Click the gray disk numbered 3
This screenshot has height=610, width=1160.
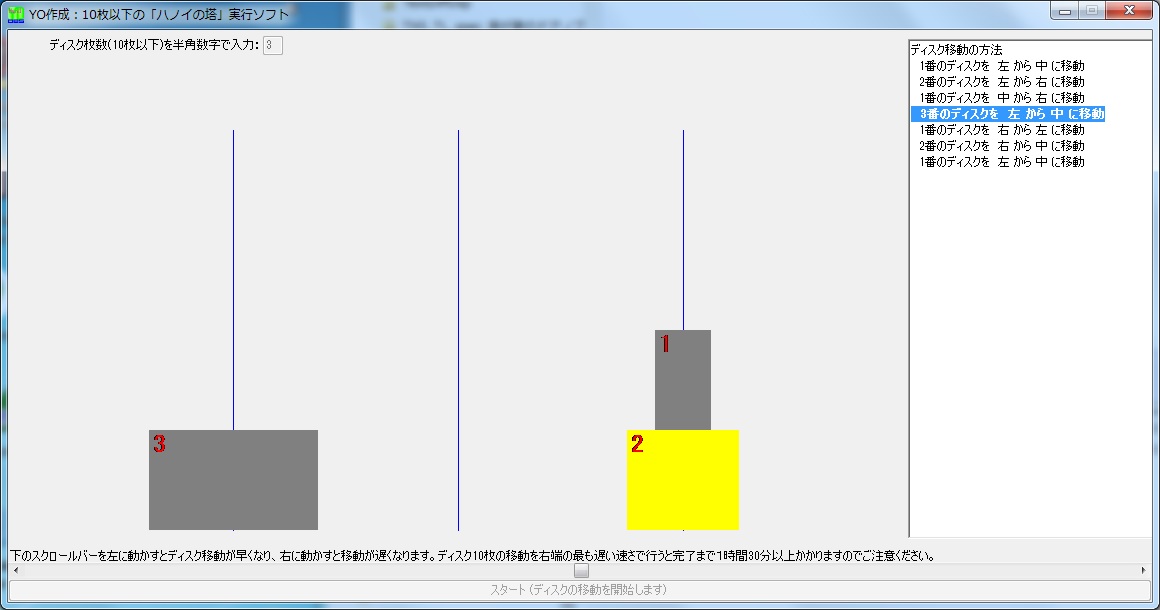click(x=233, y=480)
